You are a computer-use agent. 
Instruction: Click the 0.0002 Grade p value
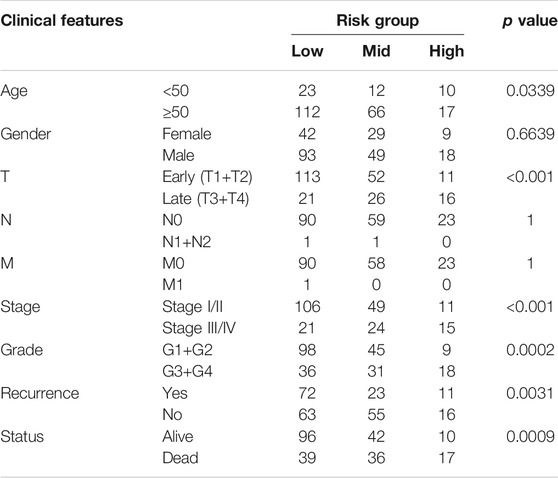pyautogui.click(x=530, y=350)
